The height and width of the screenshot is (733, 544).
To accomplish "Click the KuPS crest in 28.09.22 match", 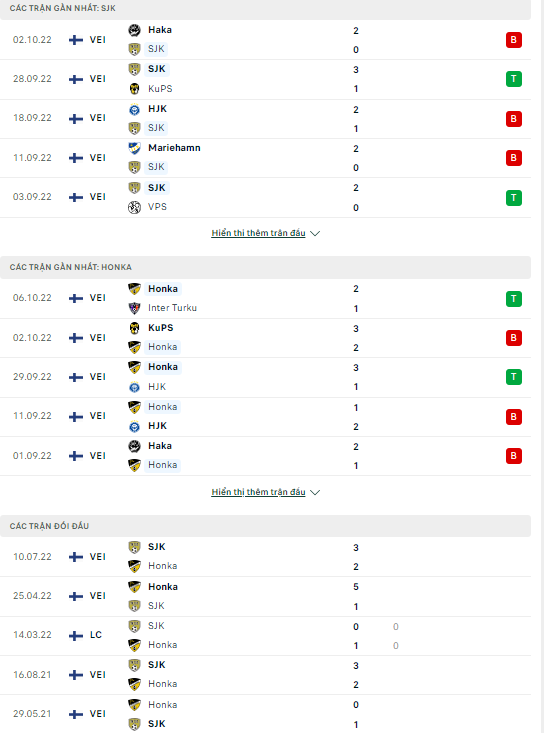I will [134, 89].
